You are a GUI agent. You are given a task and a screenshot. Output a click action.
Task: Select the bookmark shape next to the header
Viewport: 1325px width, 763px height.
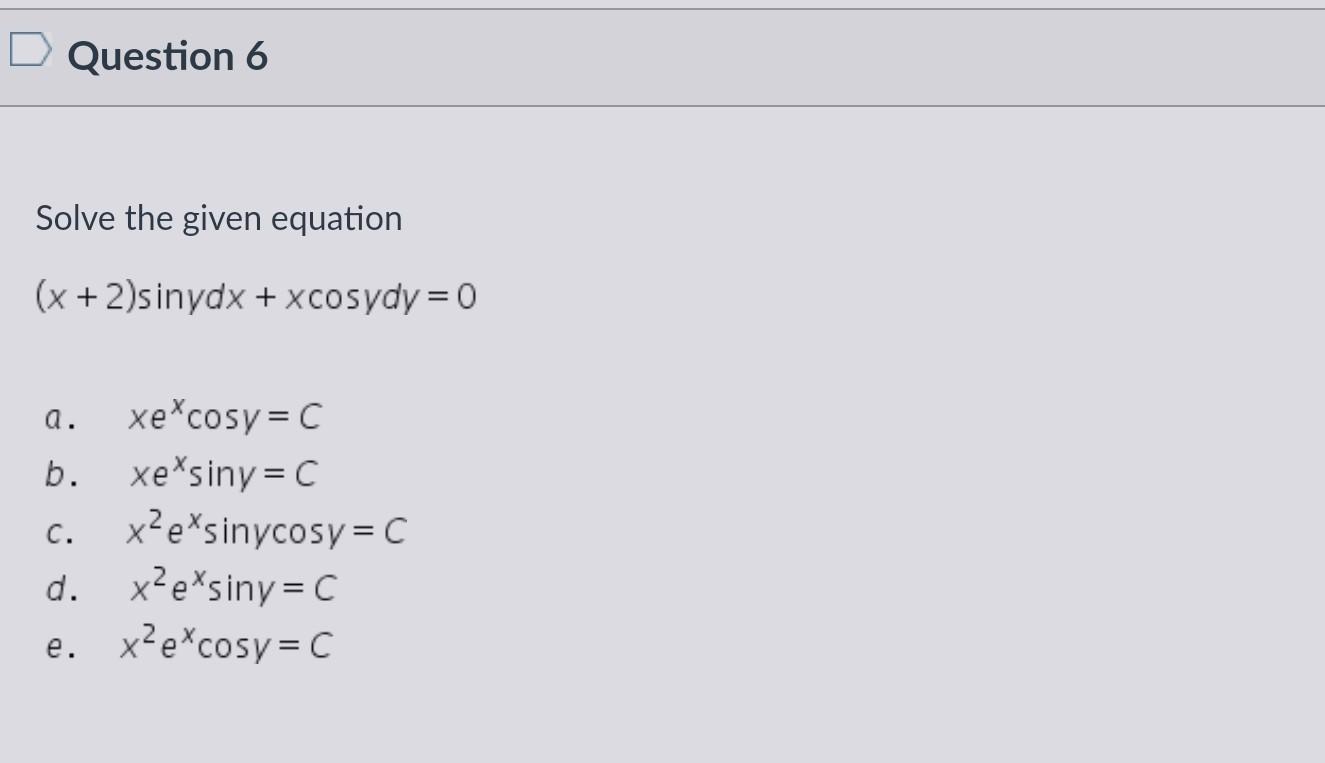(x=30, y=50)
